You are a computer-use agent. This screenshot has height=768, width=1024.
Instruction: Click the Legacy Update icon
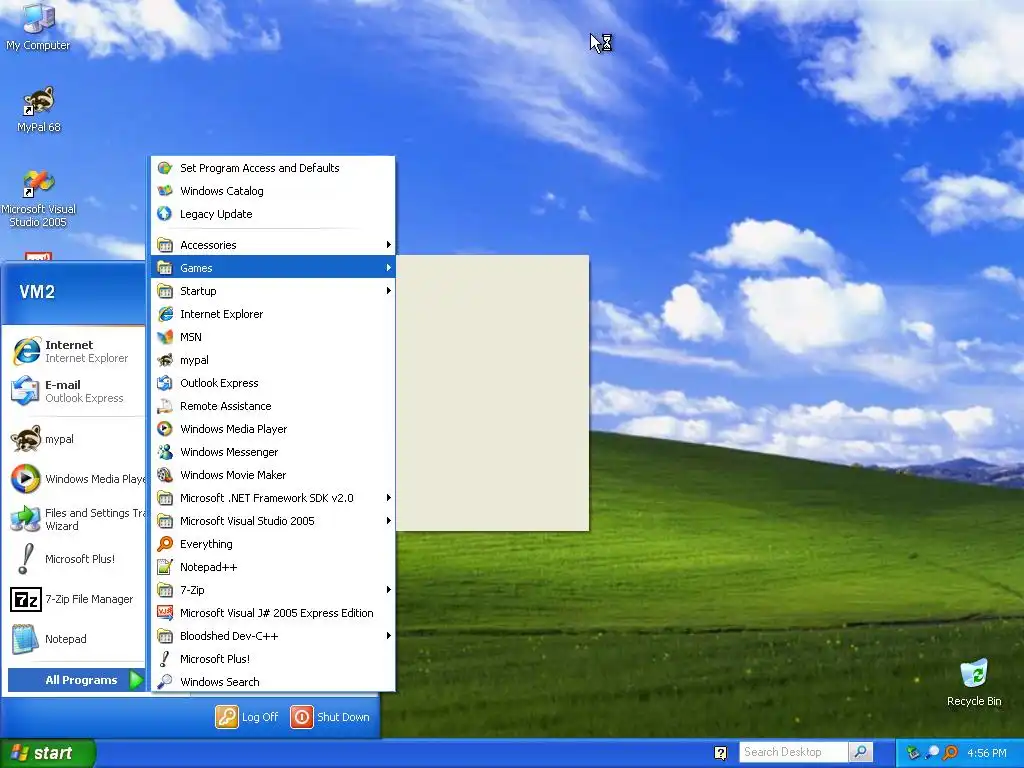tap(165, 214)
